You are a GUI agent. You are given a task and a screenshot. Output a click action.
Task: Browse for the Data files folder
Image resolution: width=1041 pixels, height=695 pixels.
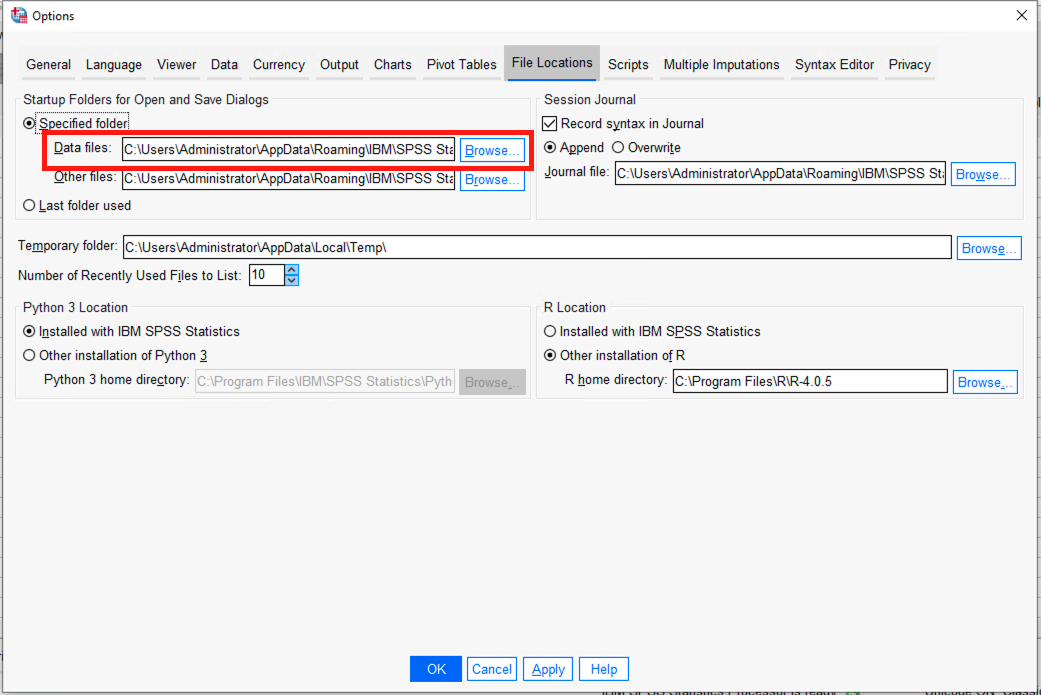[x=492, y=150]
